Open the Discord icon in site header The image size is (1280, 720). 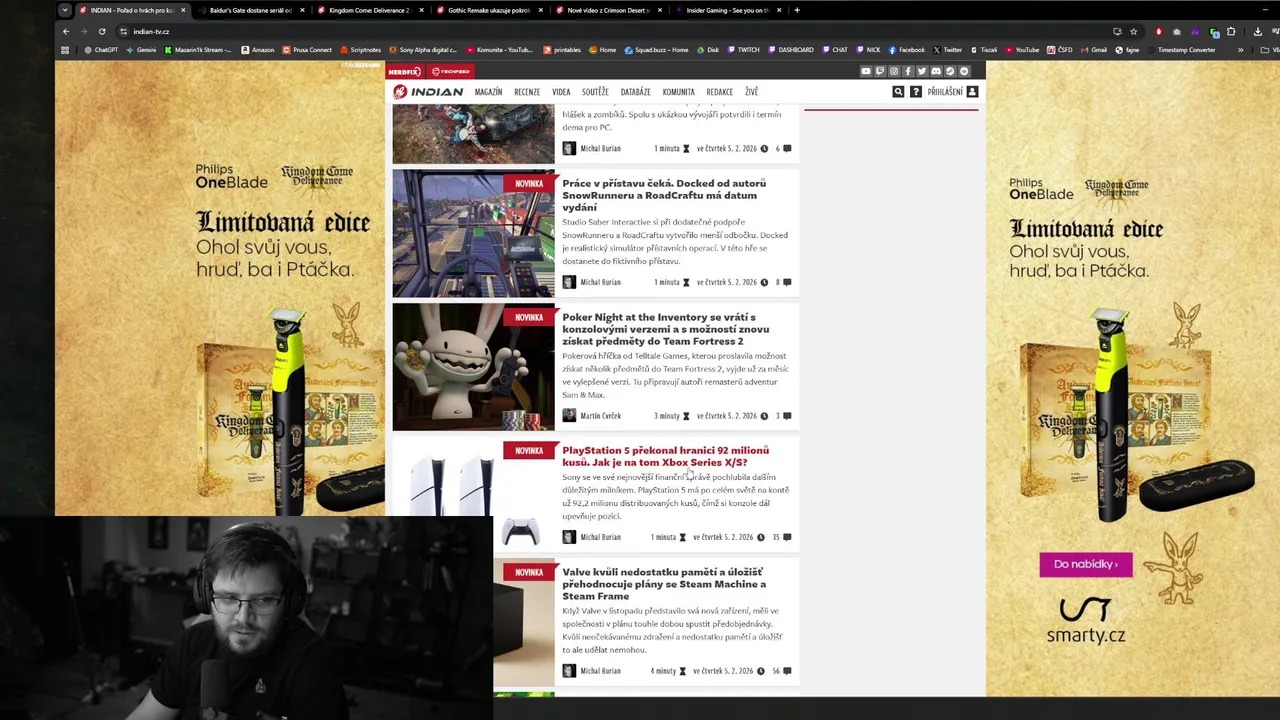pos(936,71)
